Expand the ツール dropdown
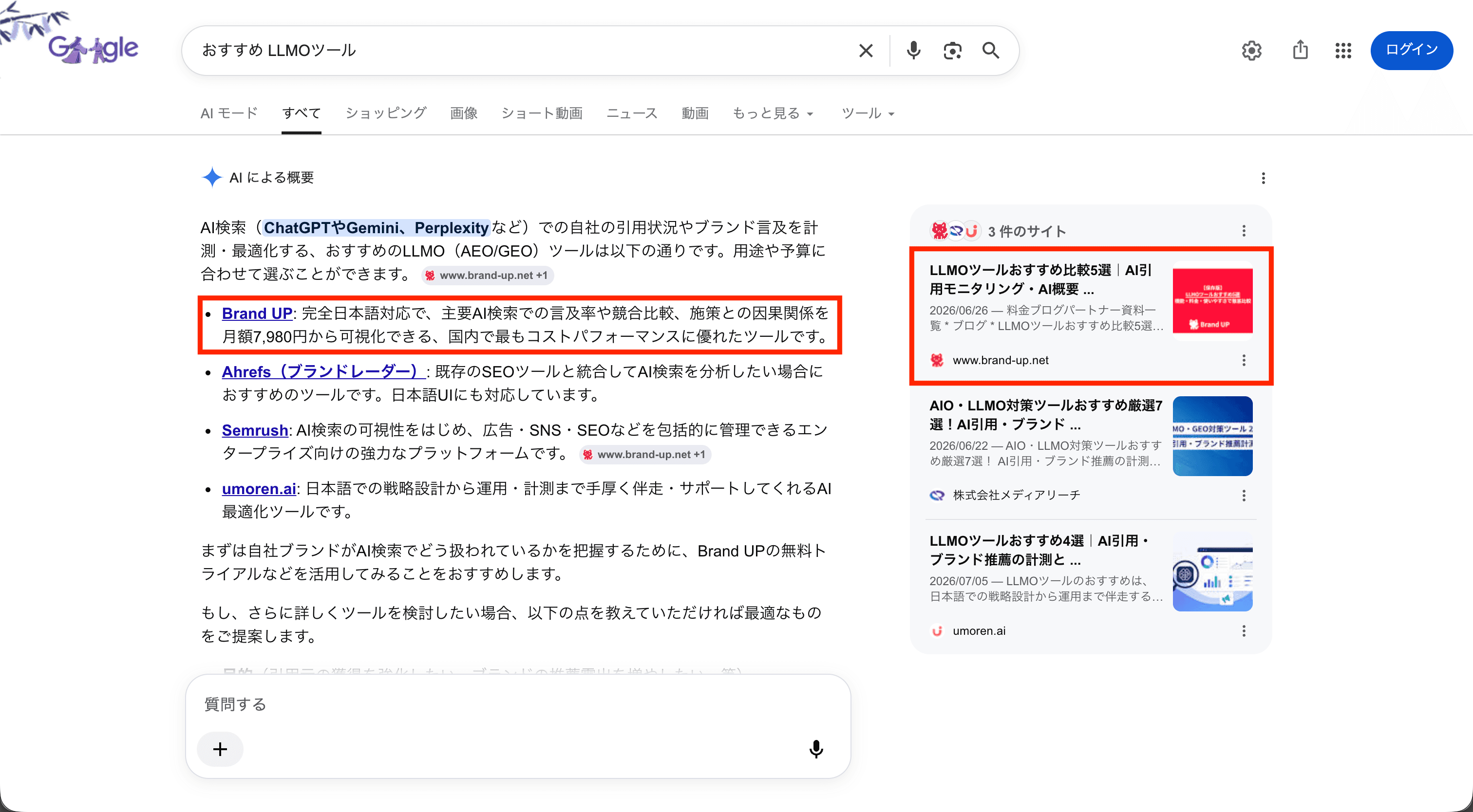Viewport: 1473px width, 812px height. coord(868,113)
